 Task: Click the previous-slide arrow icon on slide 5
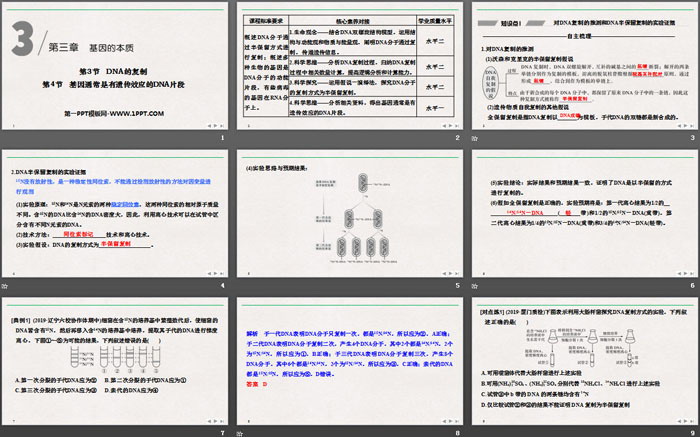(x=444, y=274)
